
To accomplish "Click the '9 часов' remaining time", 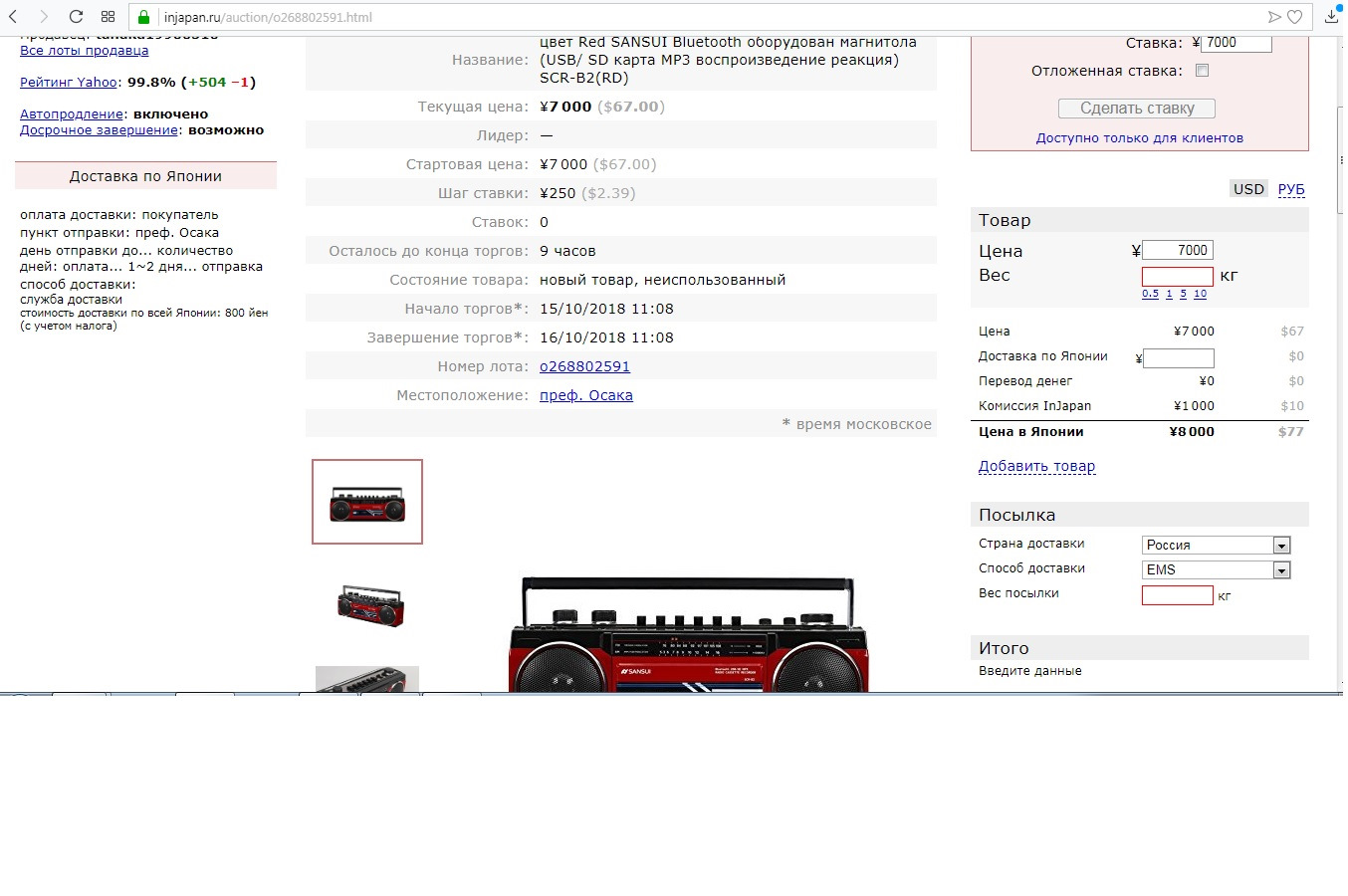I will coord(567,251).
